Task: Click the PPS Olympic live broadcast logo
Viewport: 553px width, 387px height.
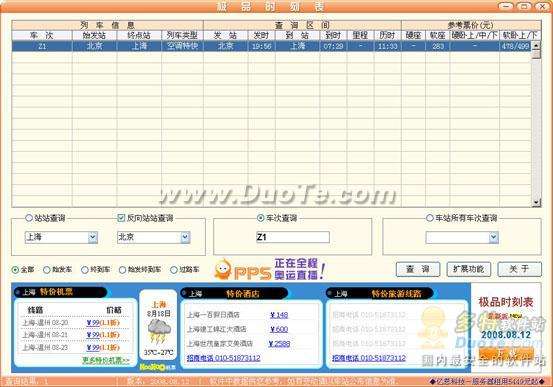Action: point(269,270)
